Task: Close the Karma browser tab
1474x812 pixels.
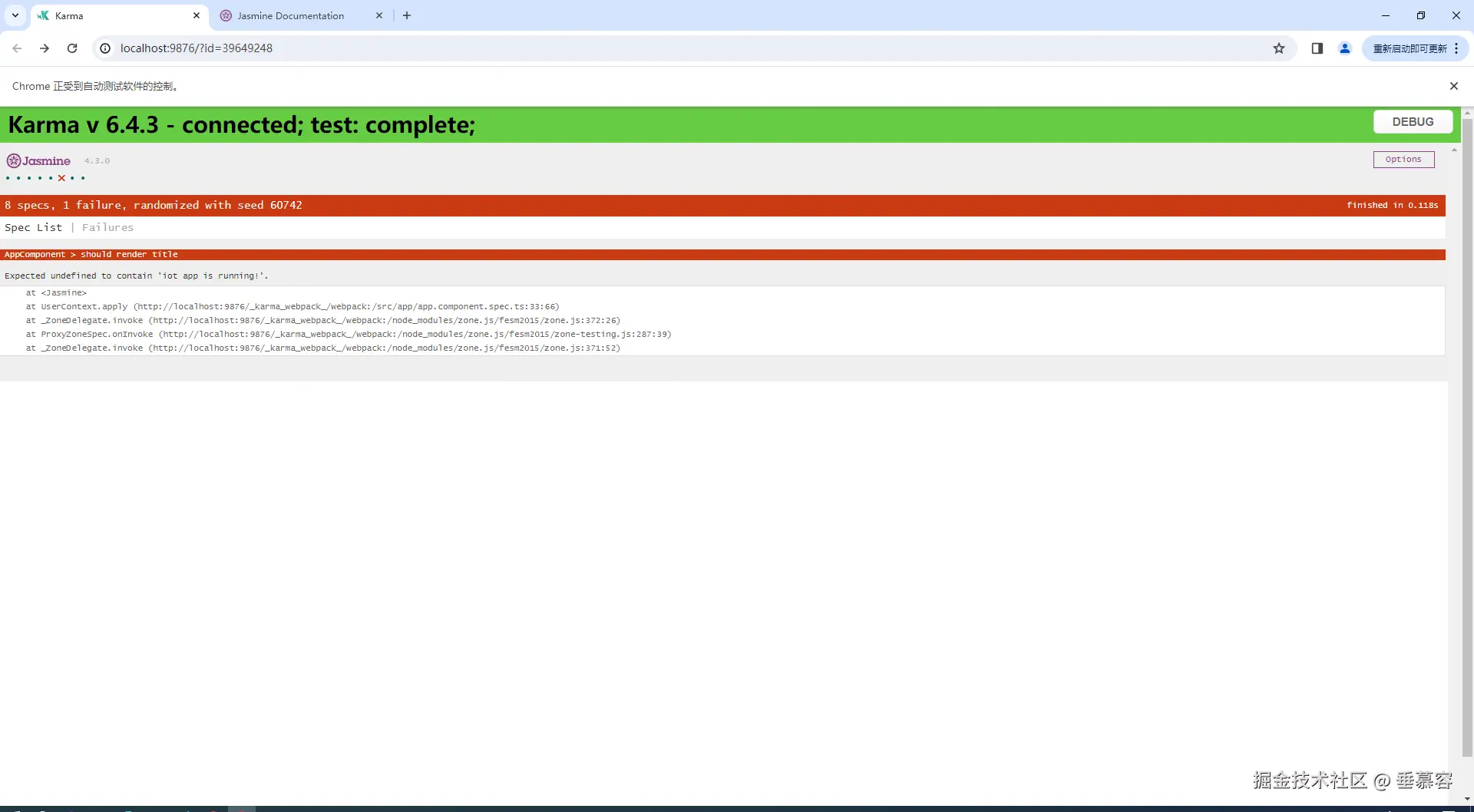Action: (x=197, y=15)
